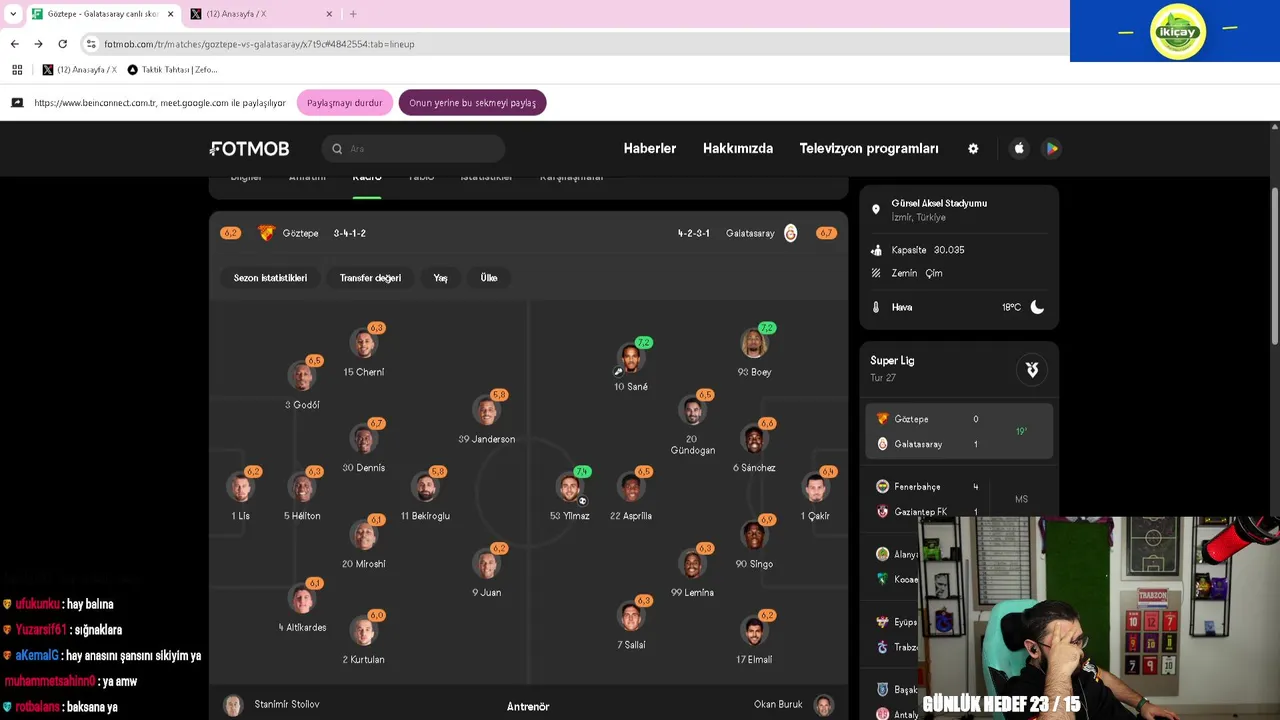Close the Göztepe - Galatasaray browser tab
This screenshot has width=1280, height=720.
tap(170, 14)
